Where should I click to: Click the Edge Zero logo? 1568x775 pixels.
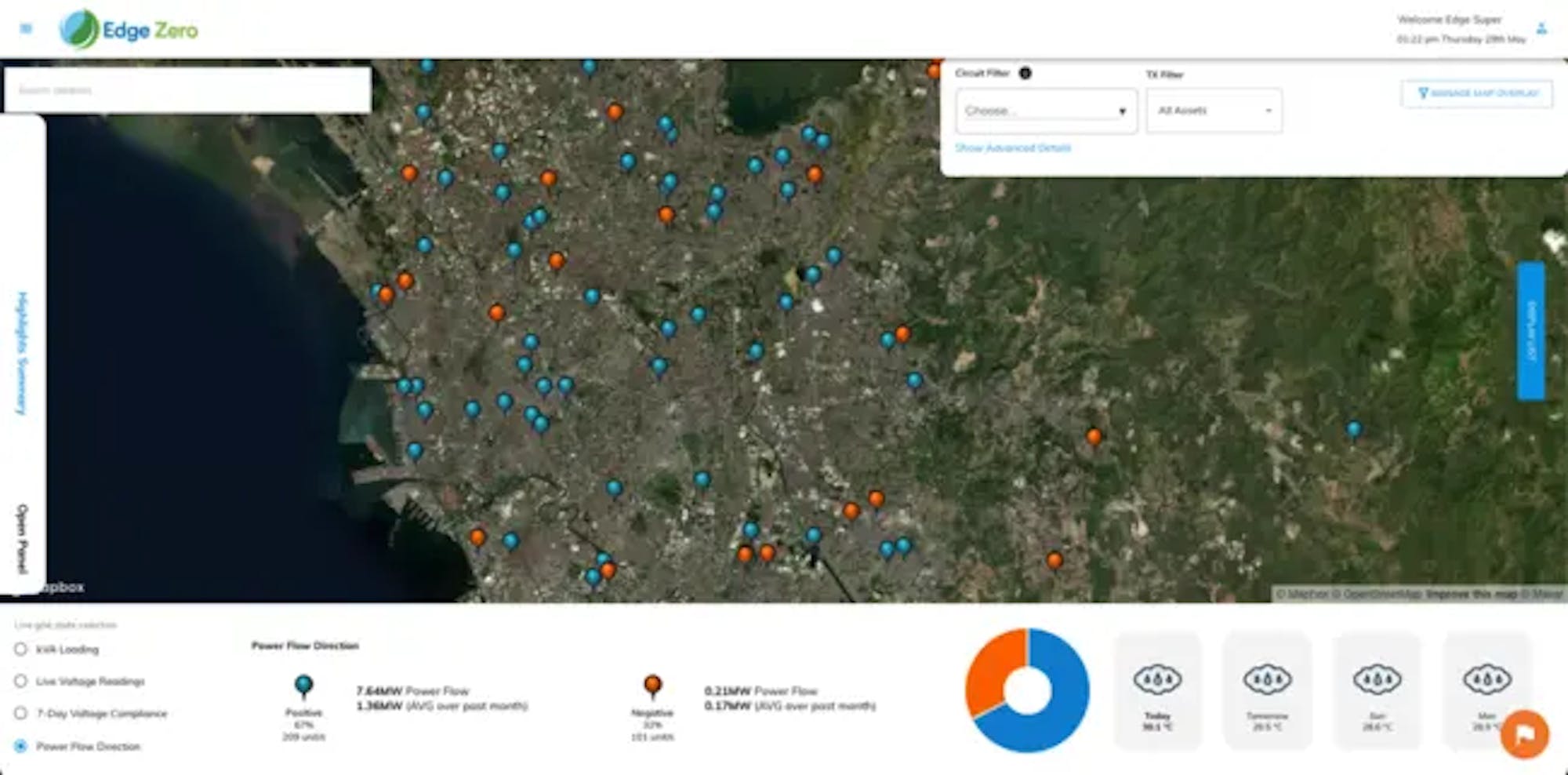coord(129,30)
